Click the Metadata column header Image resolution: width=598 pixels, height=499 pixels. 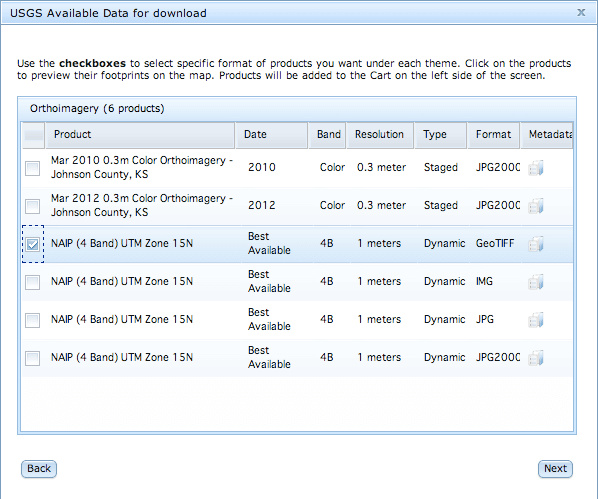pyautogui.click(x=547, y=135)
